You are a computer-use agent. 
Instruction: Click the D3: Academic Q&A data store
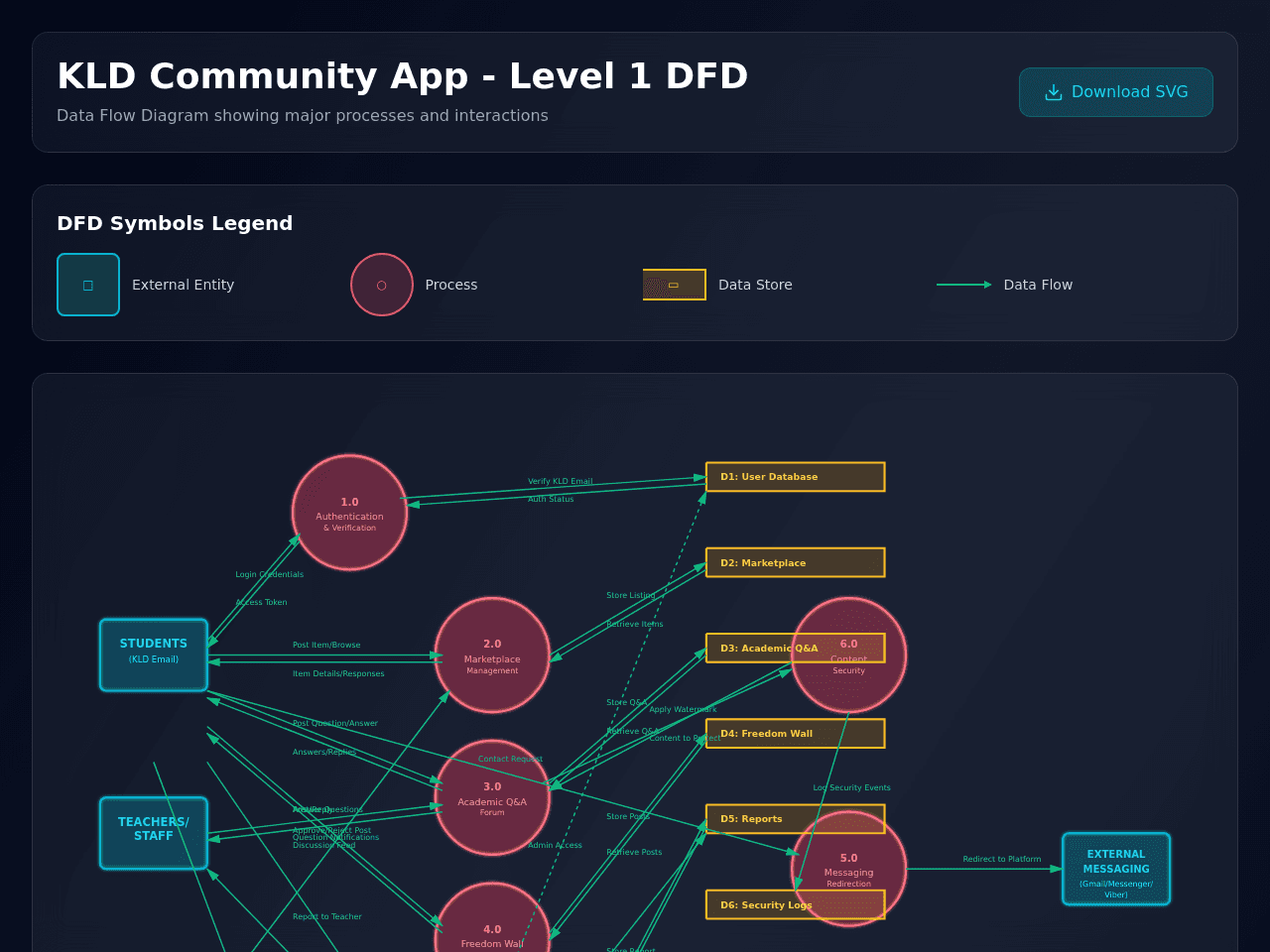[796, 648]
